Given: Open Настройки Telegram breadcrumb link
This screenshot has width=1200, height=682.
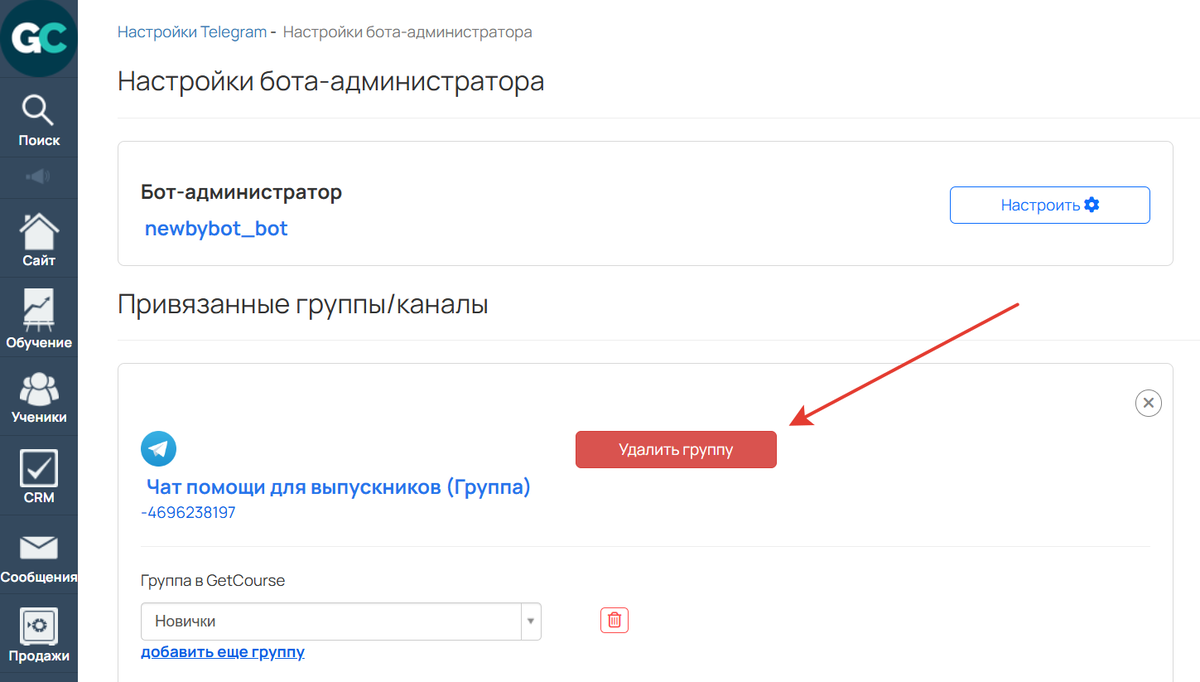Looking at the screenshot, I should point(192,32).
